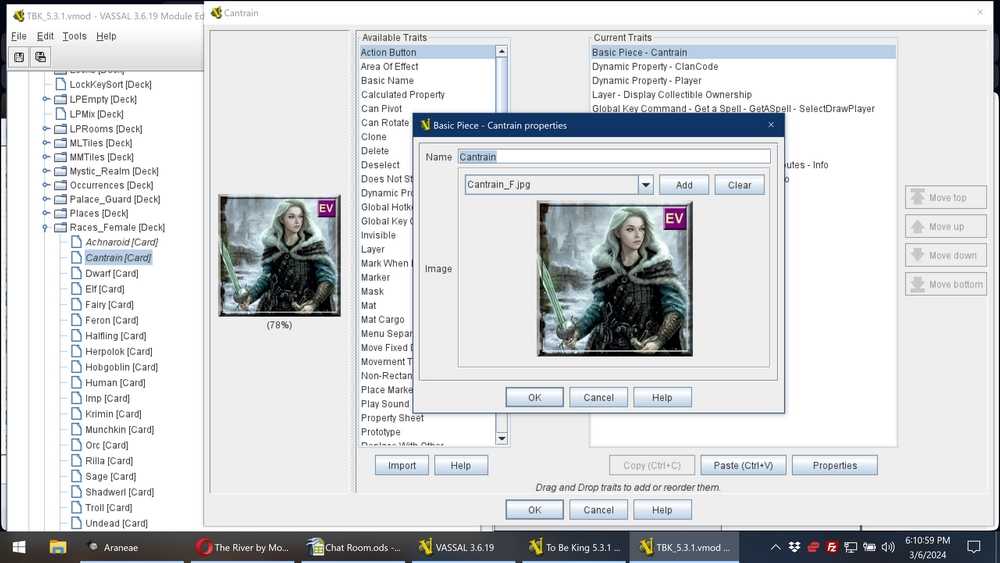
Task: Open the Help menu
Action: point(107,36)
